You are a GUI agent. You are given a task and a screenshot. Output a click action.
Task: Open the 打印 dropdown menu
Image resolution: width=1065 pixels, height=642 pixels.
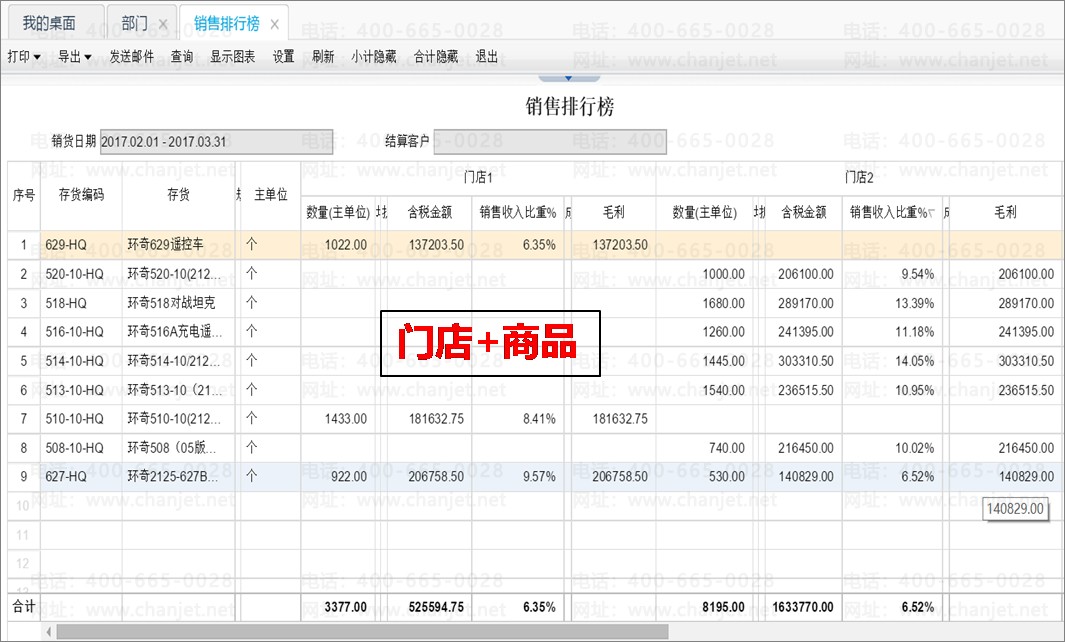click(x=24, y=56)
